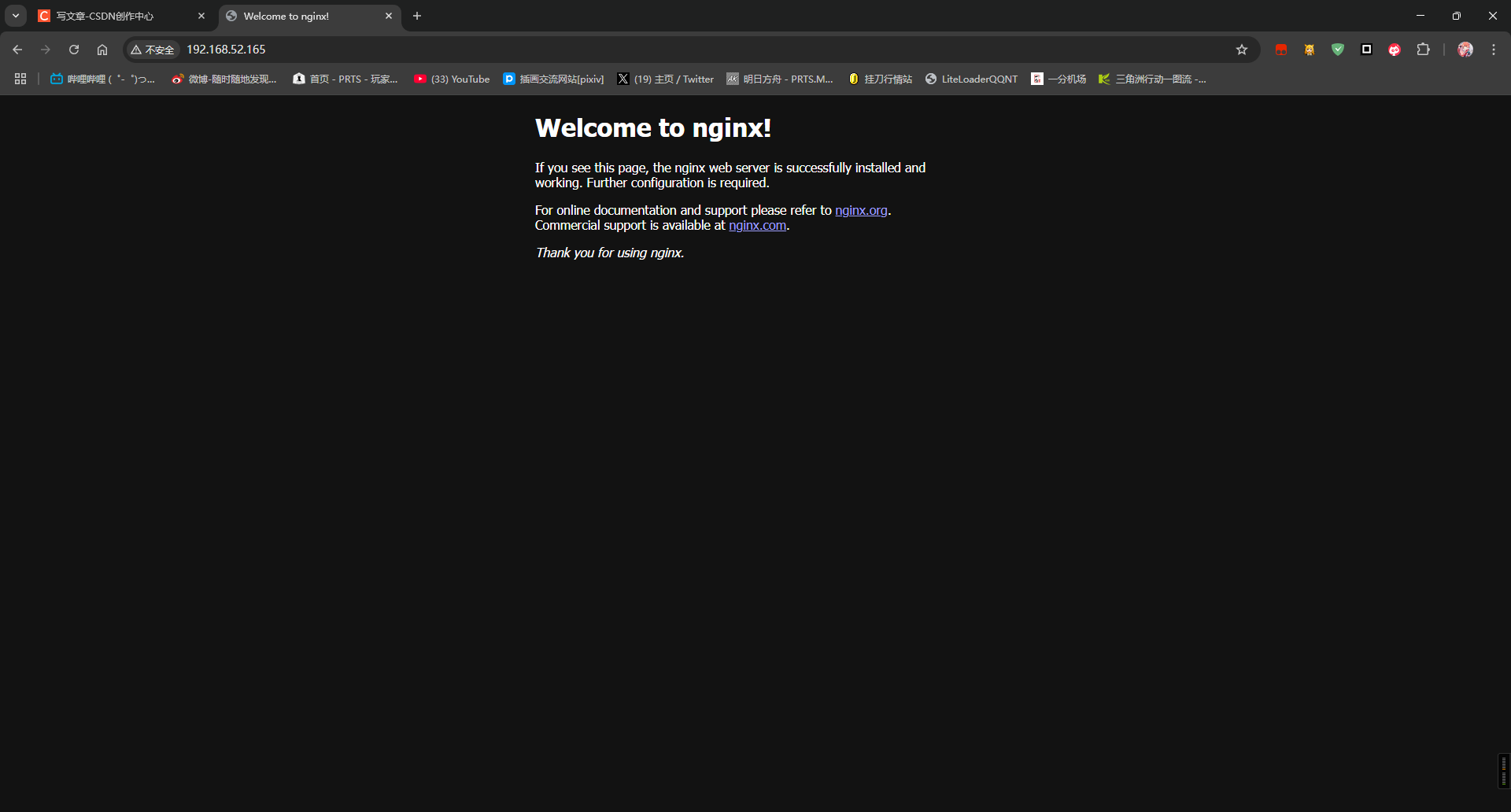The image size is (1511, 812).
Task: Open the 首页 - PRTS bookmark
Action: click(x=345, y=79)
